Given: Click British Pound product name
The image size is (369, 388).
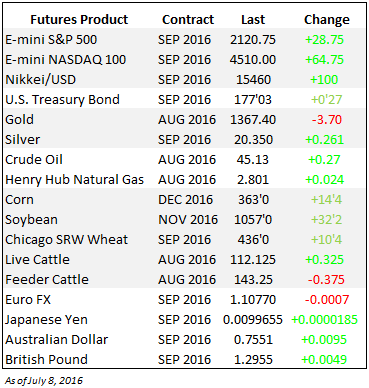Looking at the screenshot, I should pyautogui.click(x=46, y=360).
